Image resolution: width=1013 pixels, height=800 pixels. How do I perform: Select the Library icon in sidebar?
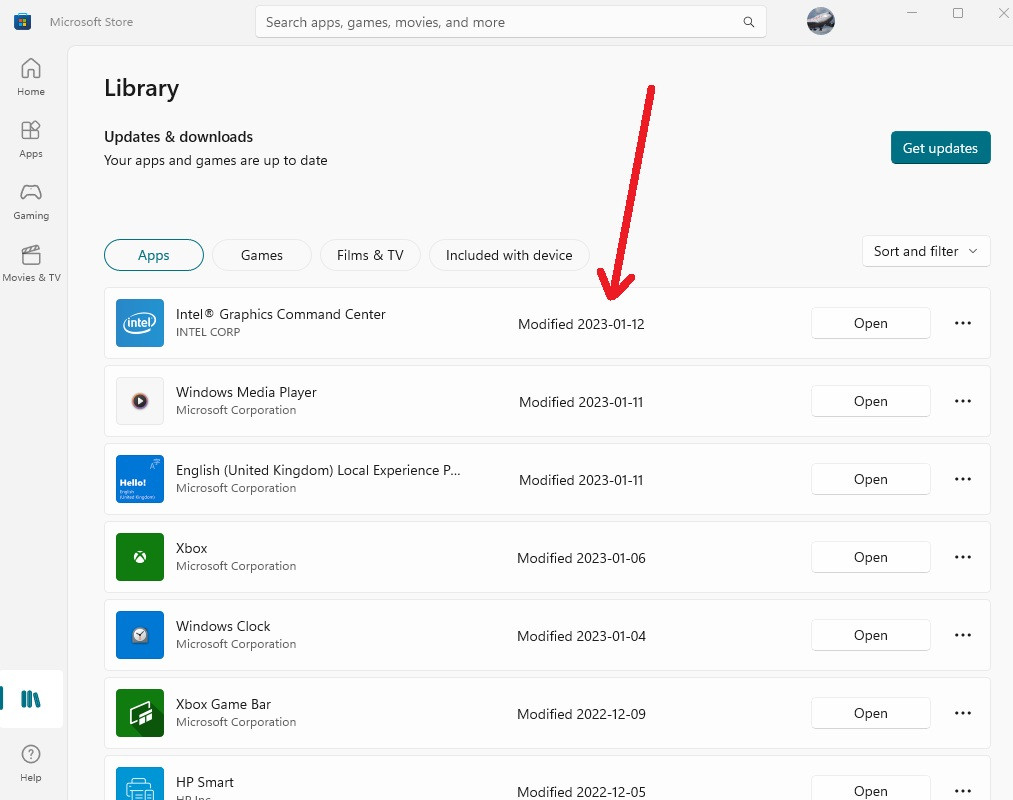[30, 699]
